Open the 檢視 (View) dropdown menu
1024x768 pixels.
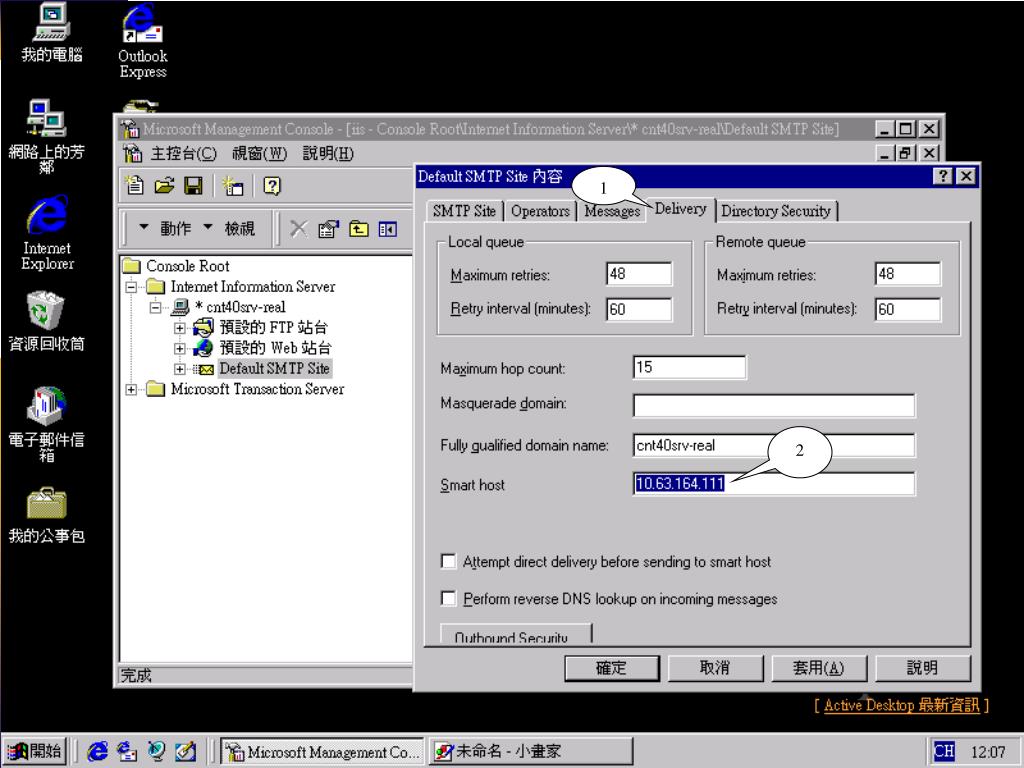[x=229, y=229]
